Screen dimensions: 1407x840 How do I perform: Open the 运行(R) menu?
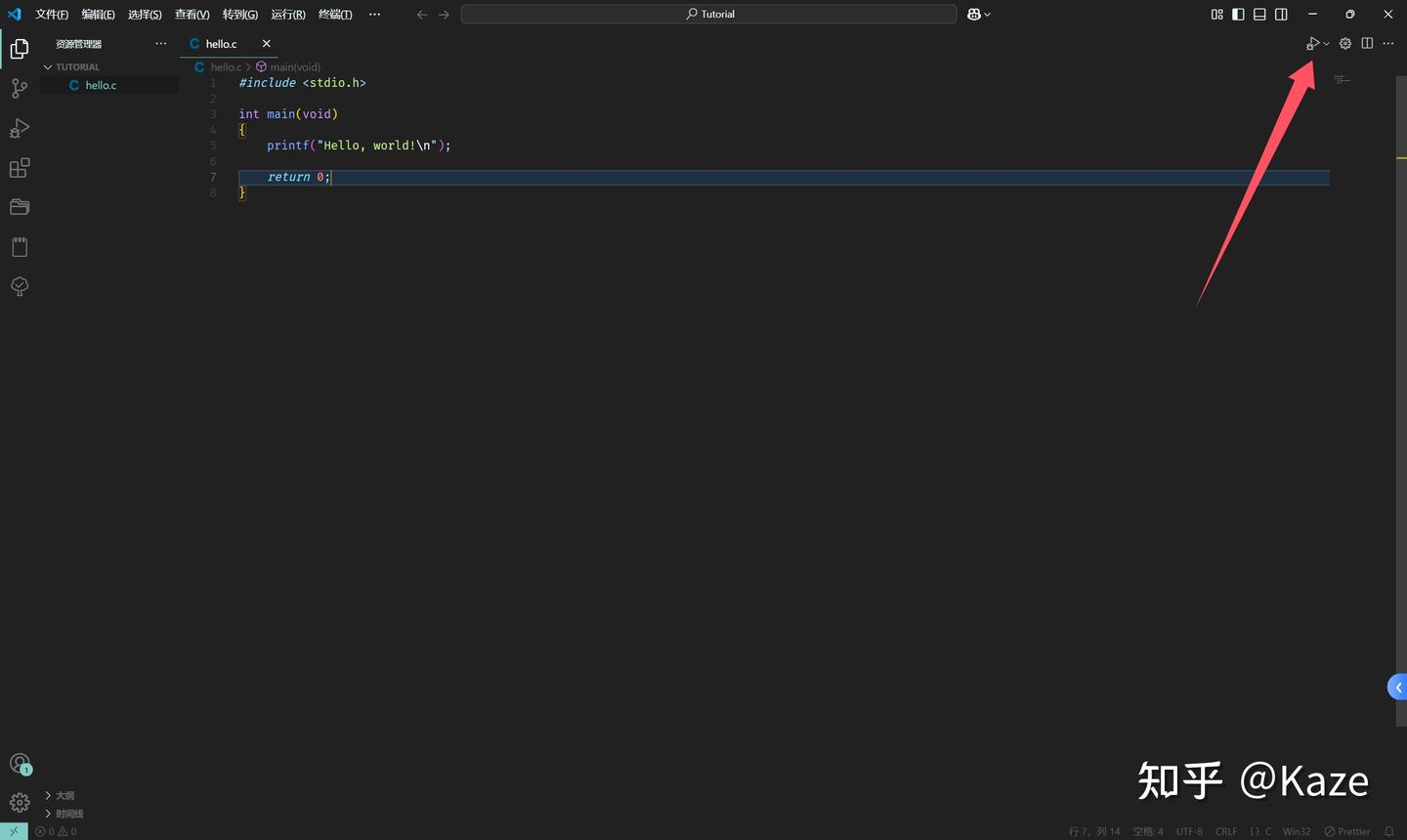(x=287, y=14)
